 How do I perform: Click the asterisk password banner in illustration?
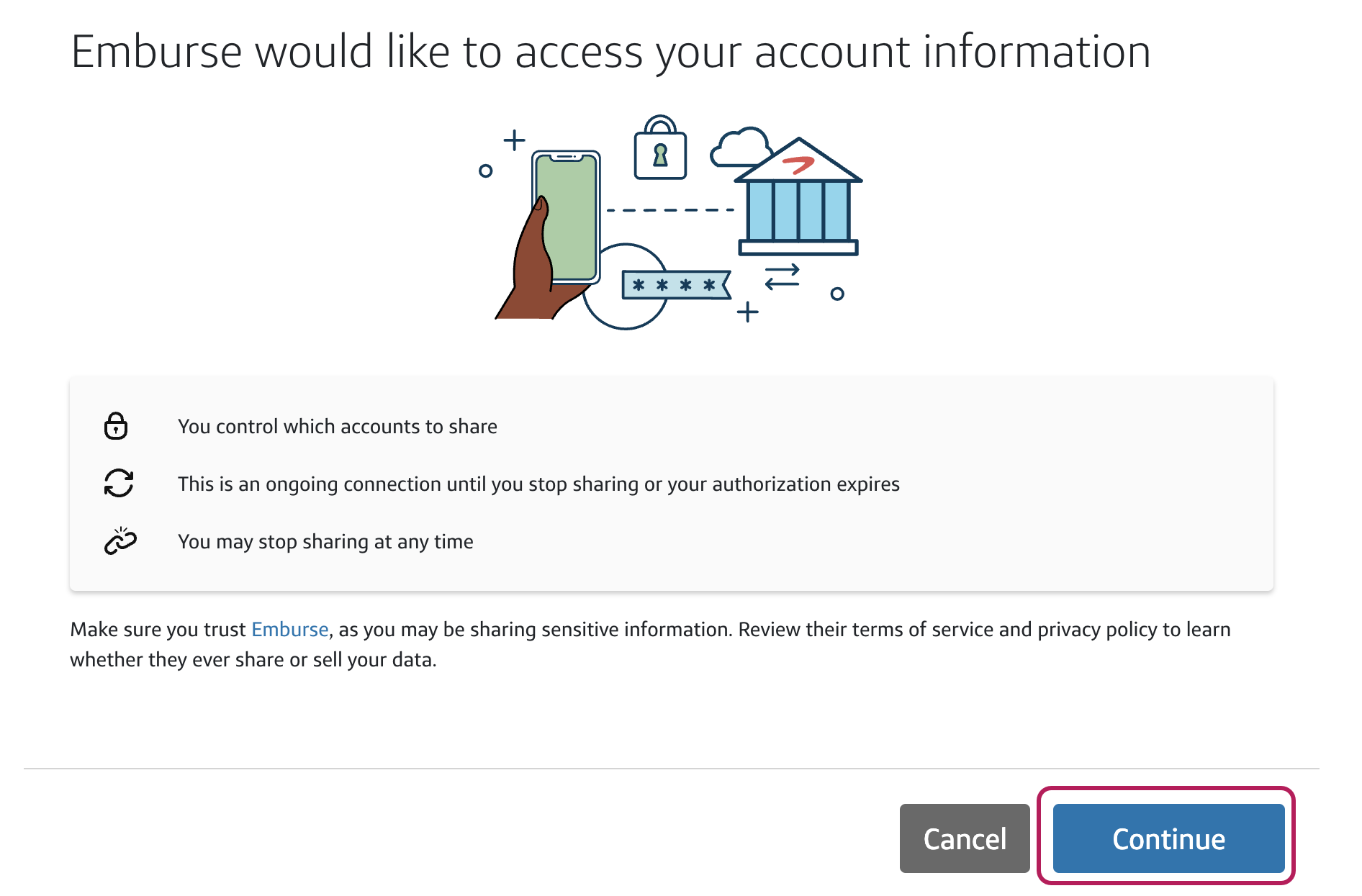[x=675, y=285]
